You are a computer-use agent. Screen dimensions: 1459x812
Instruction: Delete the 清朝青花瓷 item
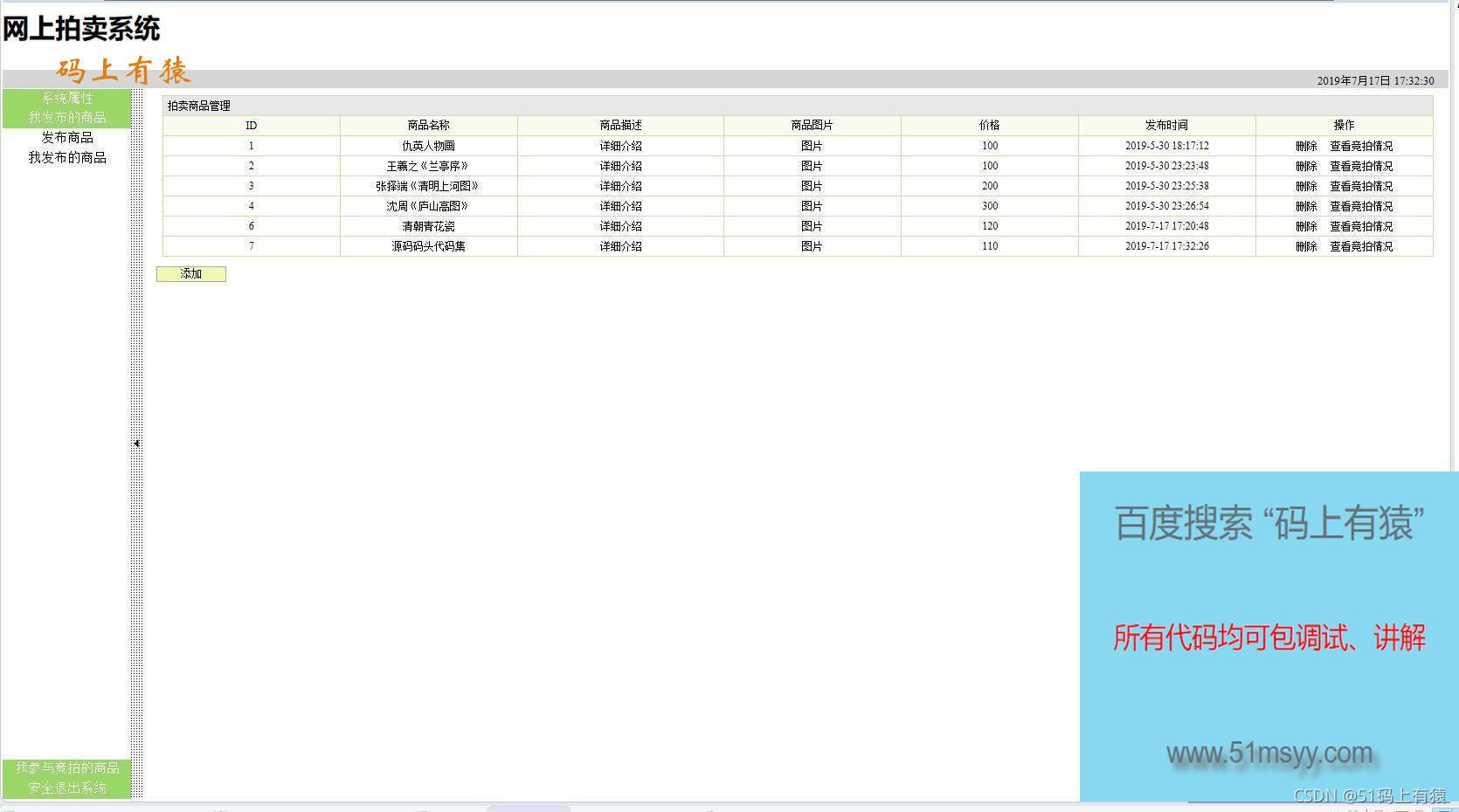coord(1306,227)
